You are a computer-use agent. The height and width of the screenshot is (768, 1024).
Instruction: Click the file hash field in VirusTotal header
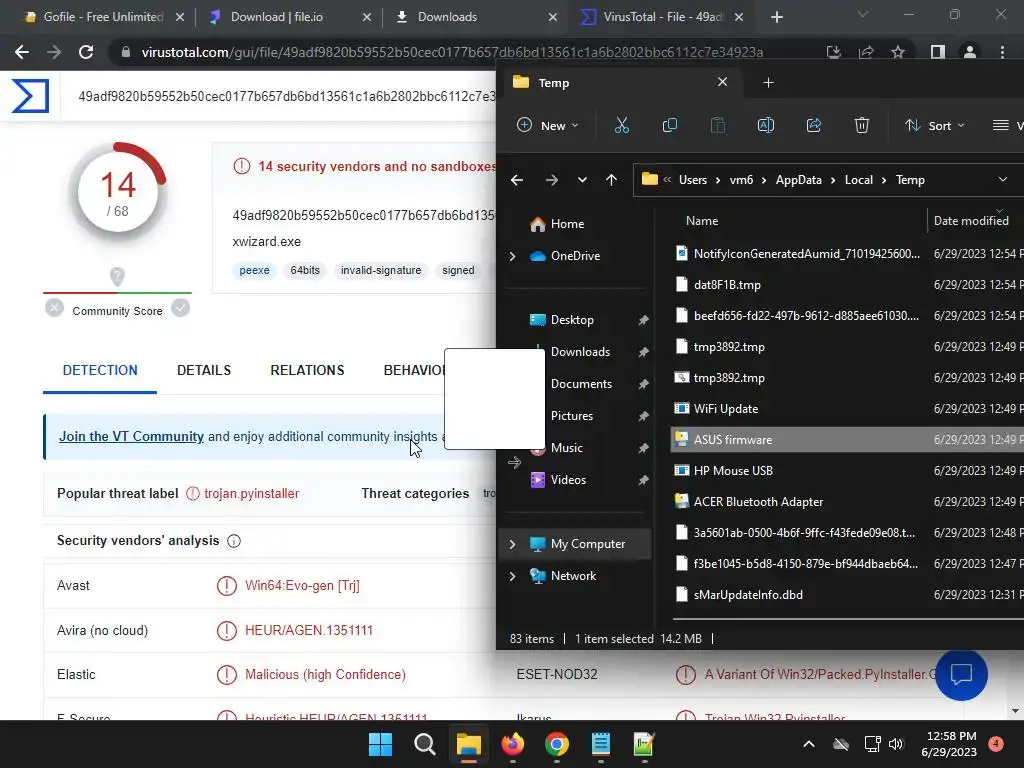click(x=286, y=97)
